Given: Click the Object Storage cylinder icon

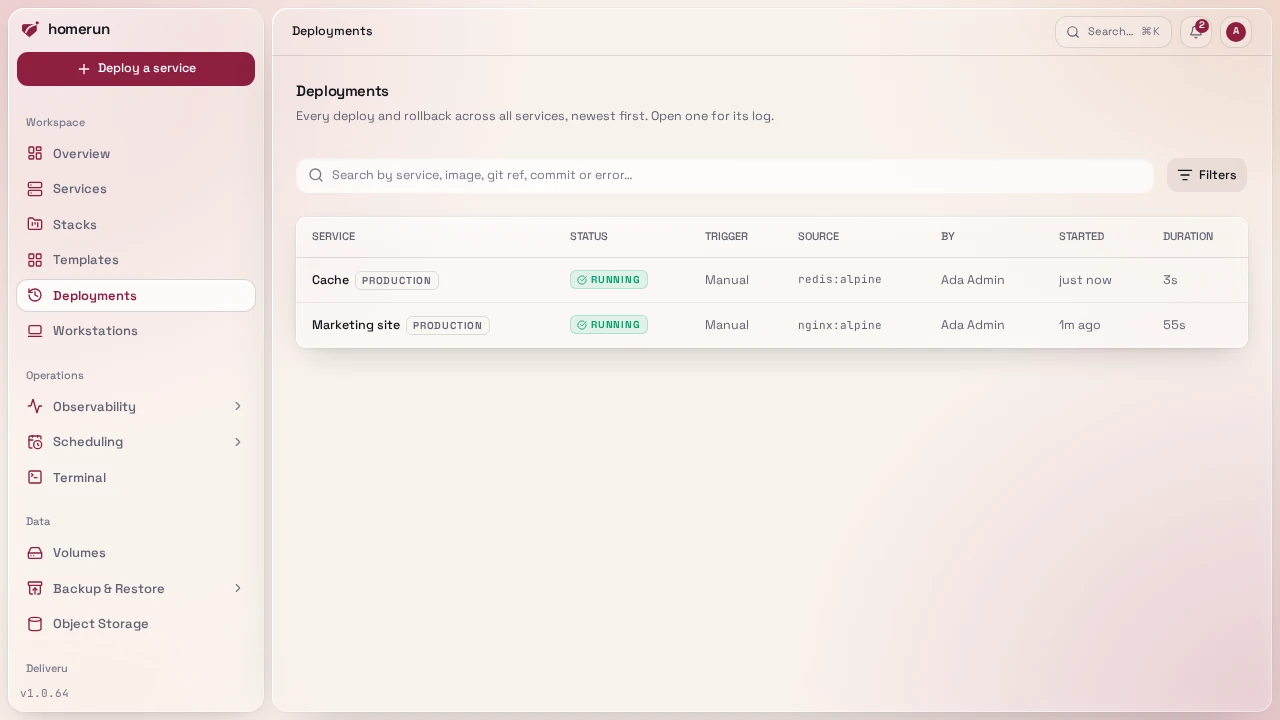Looking at the screenshot, I should pyautogui.click(x=35, y=624).
